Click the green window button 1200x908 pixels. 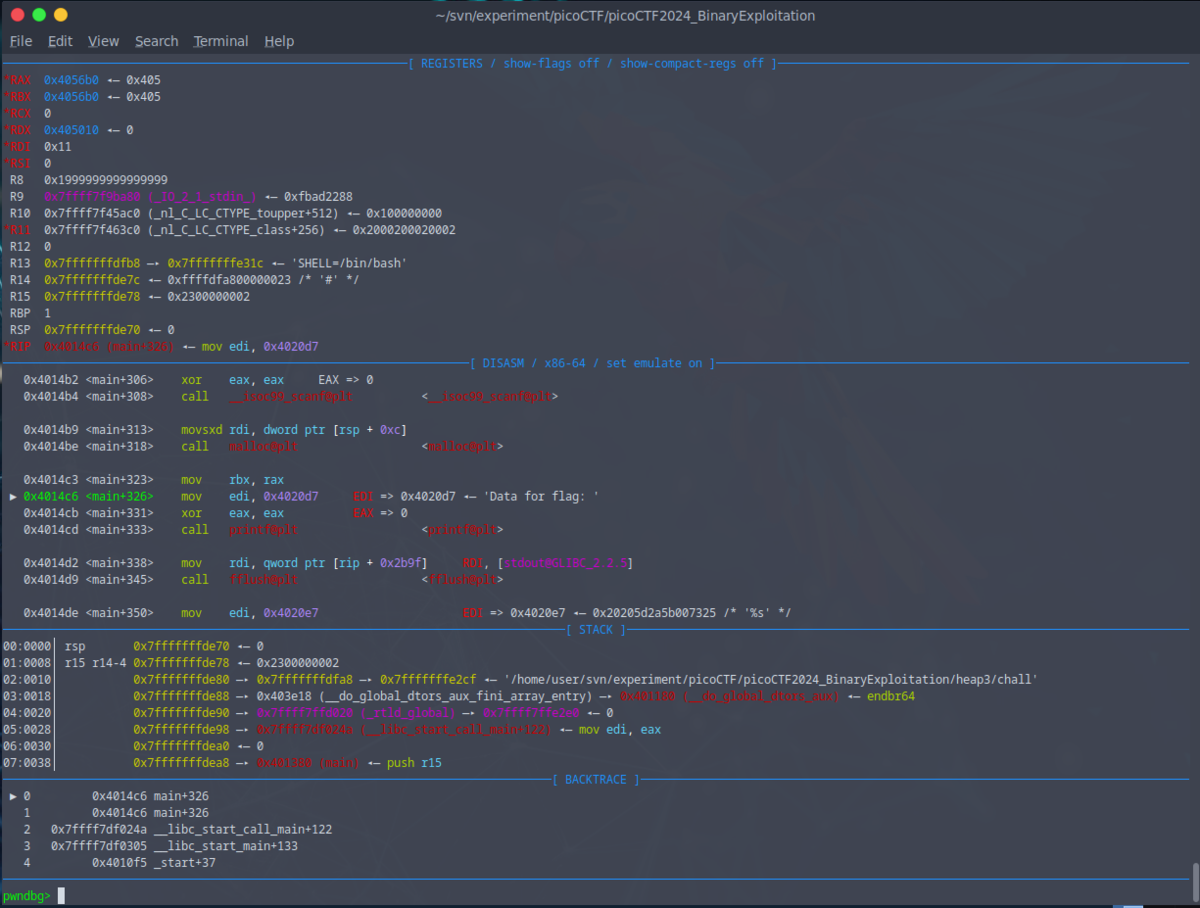pos(39,15)
